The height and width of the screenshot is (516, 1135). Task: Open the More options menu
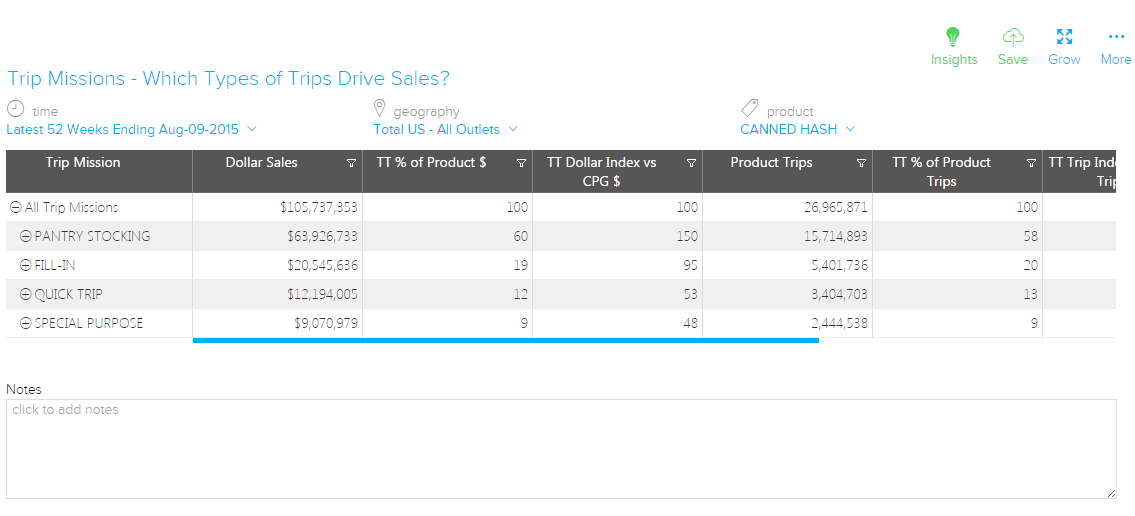click(1116, 37)
